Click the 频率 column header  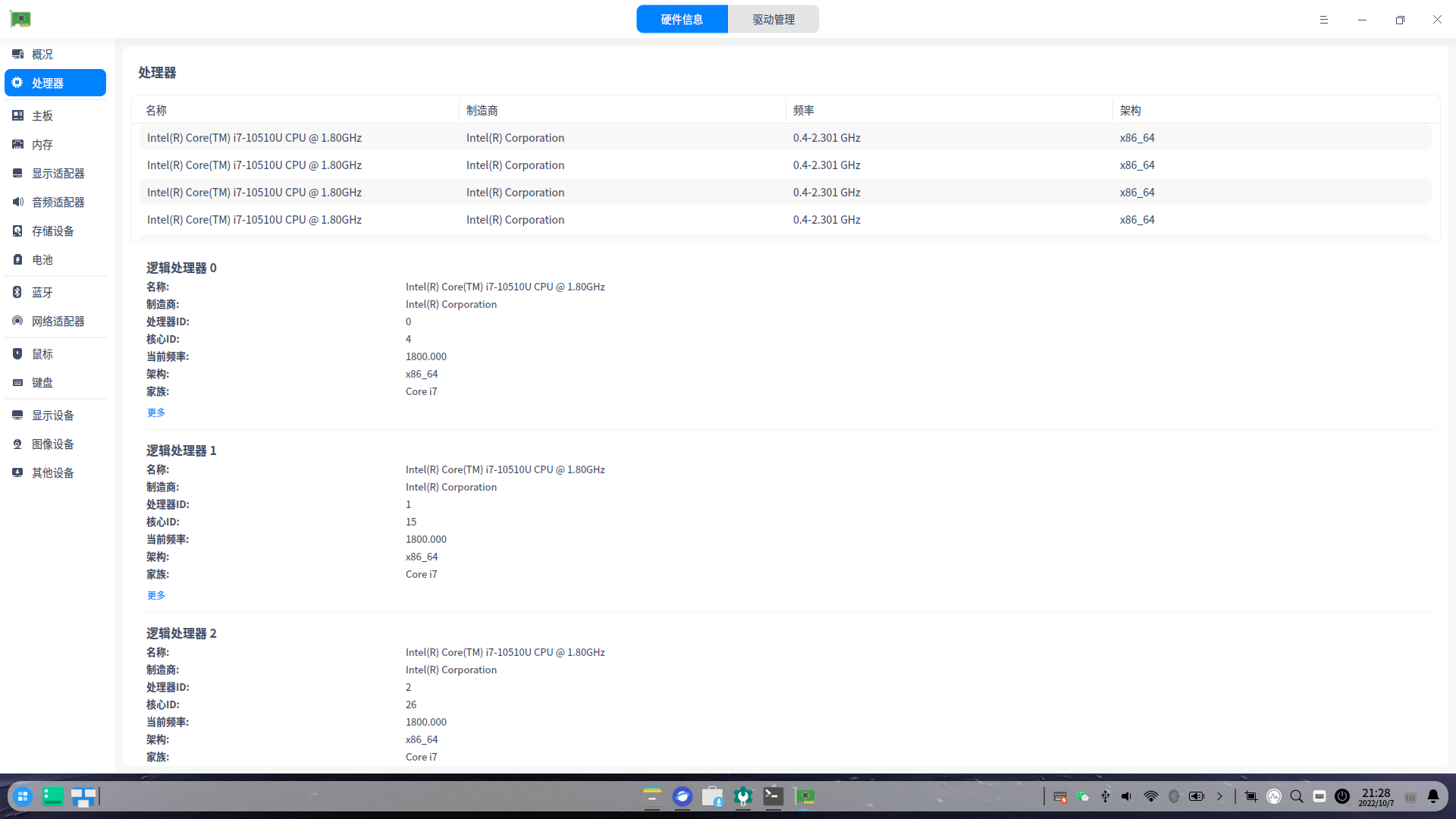tap(949, 111)
